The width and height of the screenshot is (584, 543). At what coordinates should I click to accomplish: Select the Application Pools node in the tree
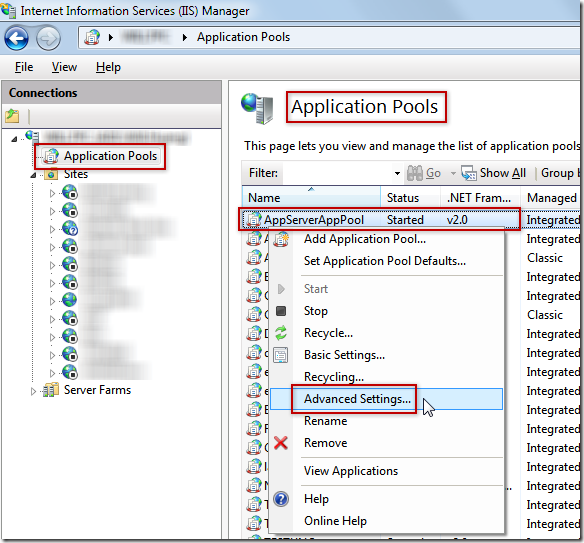pyautogui.click(x=110, y=156)
